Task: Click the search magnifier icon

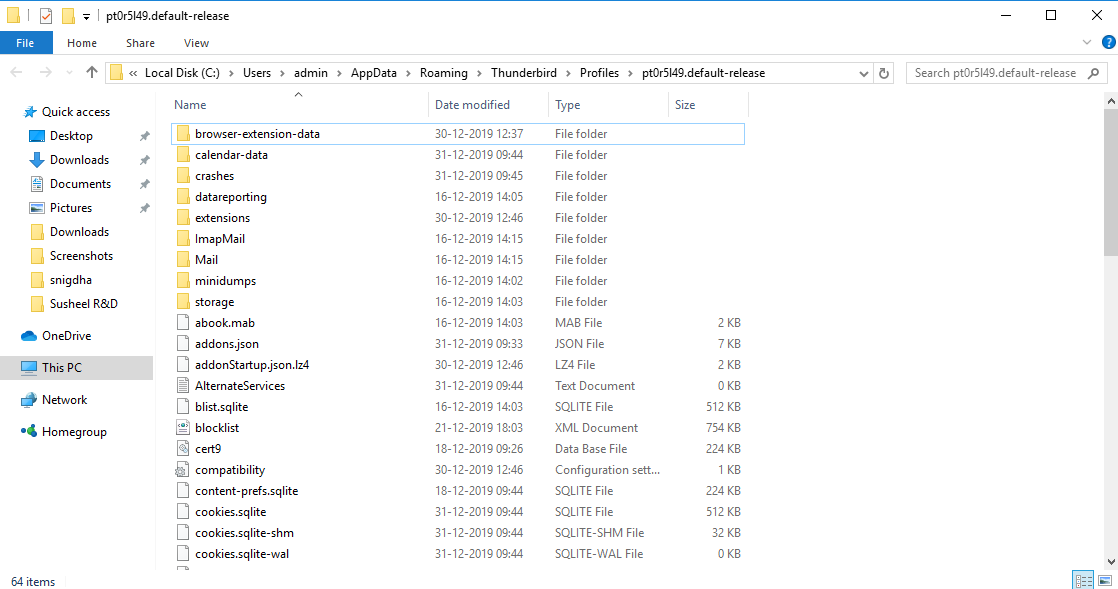Action: (1094, 73)
